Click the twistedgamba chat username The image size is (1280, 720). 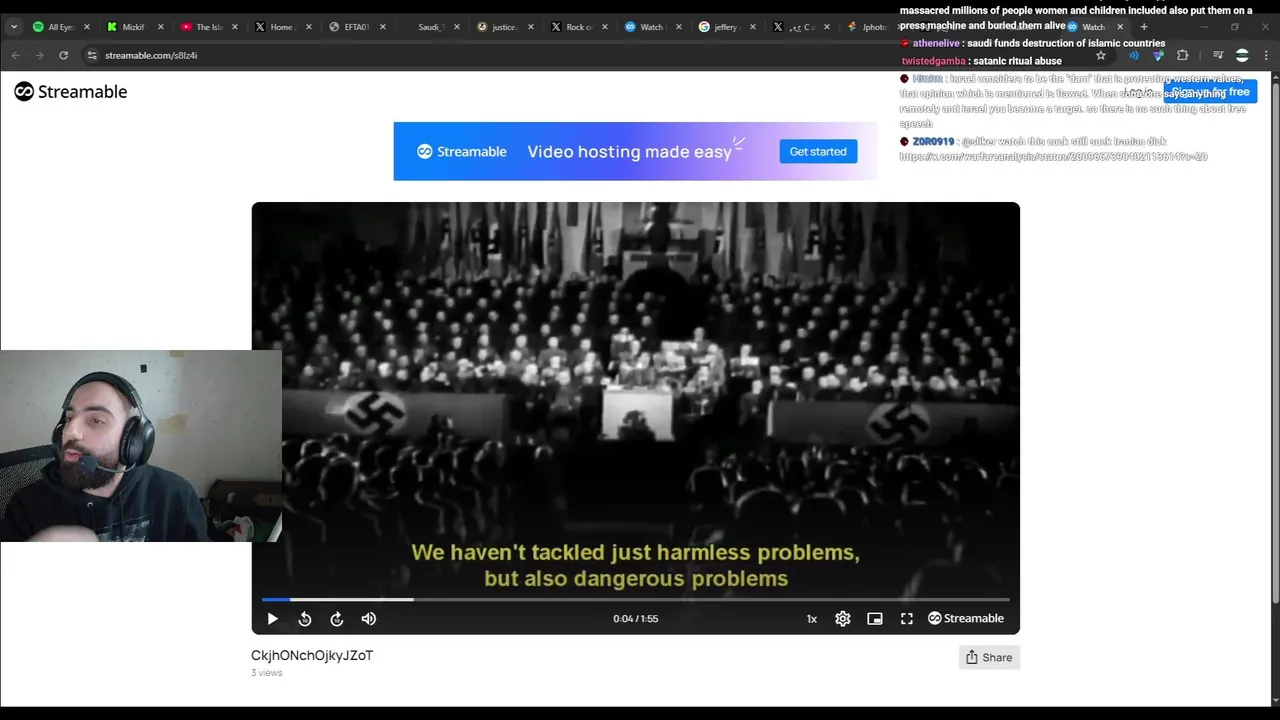tap(934, 61)
